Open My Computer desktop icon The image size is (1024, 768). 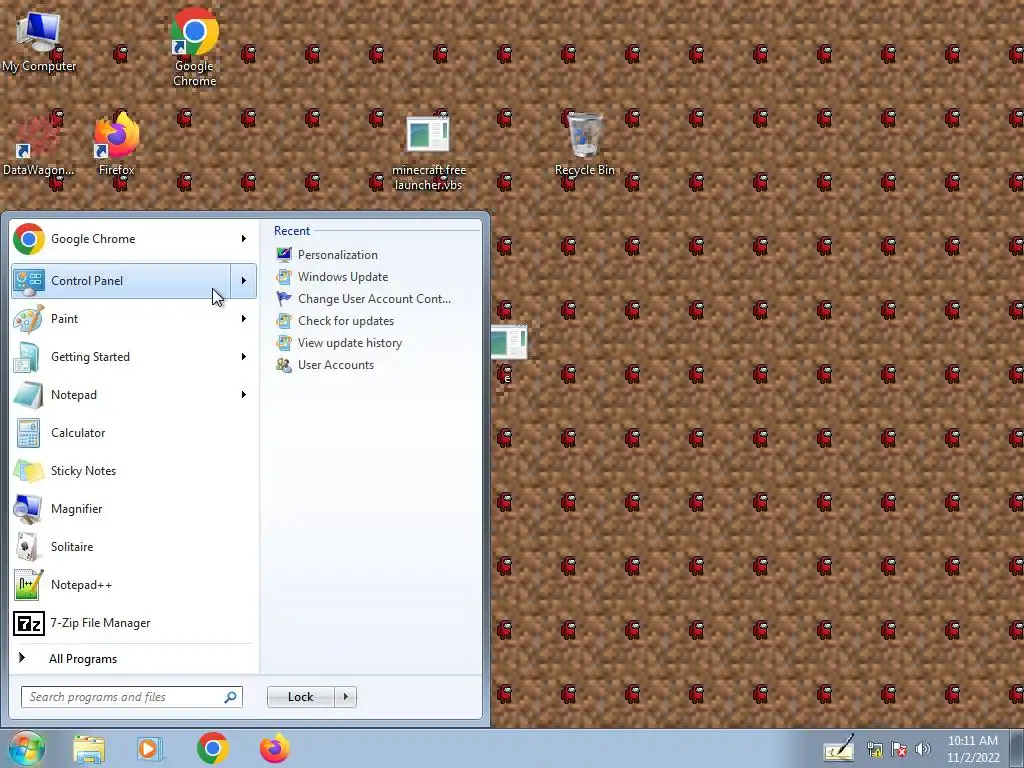pos(39,40)
